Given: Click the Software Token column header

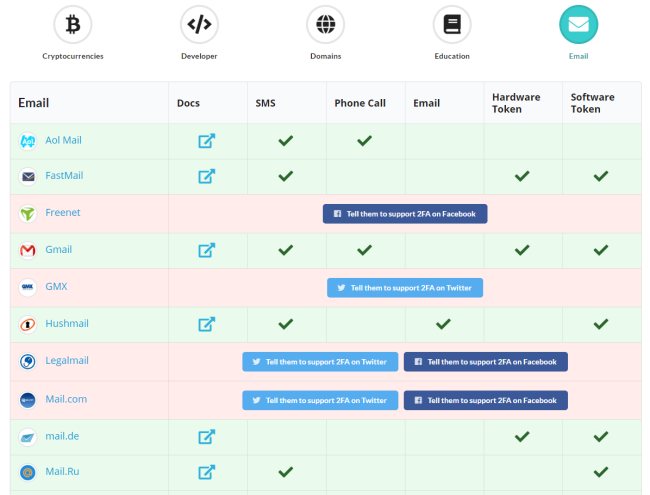Looking at the screenshot, I should tap(592, 103).
